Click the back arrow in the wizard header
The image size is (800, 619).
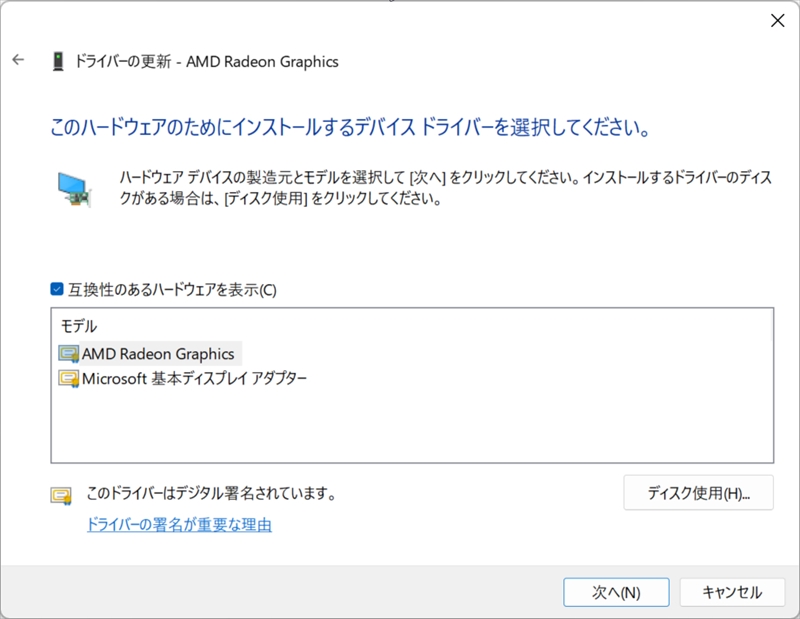click(x=18, y=60)
